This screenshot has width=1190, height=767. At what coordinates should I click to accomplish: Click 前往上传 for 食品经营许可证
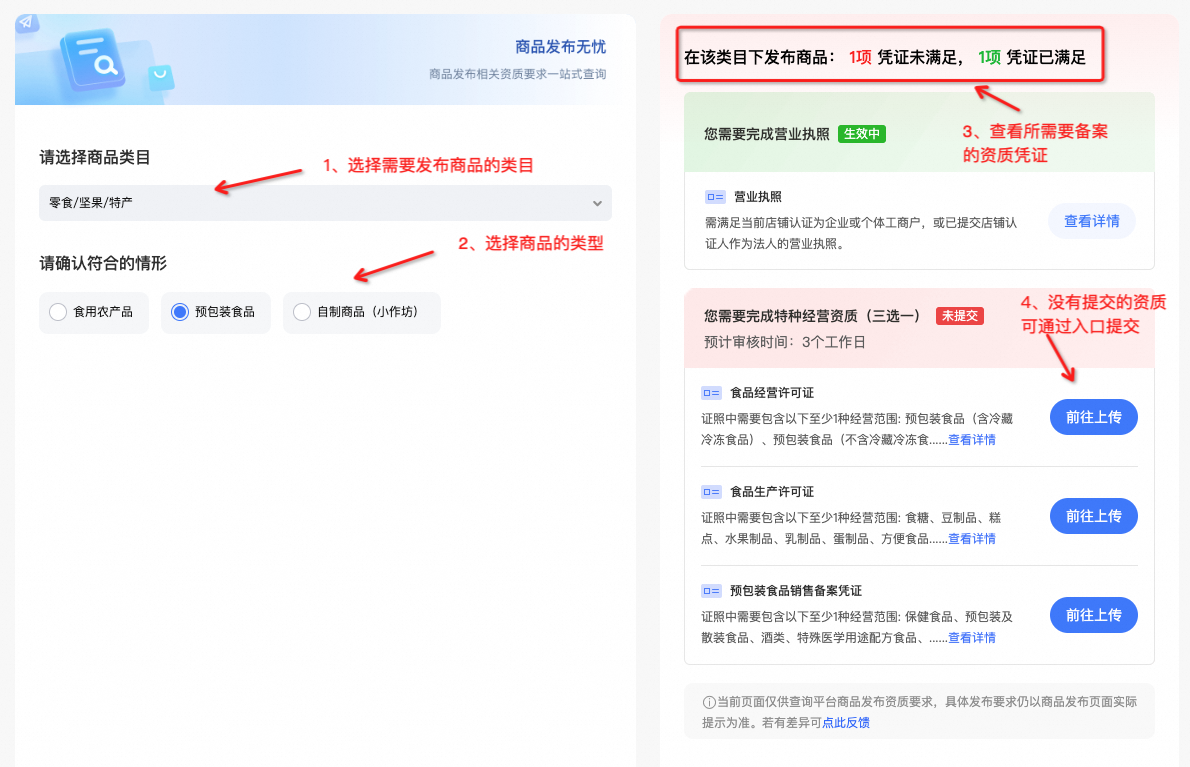coord(1094,417)
